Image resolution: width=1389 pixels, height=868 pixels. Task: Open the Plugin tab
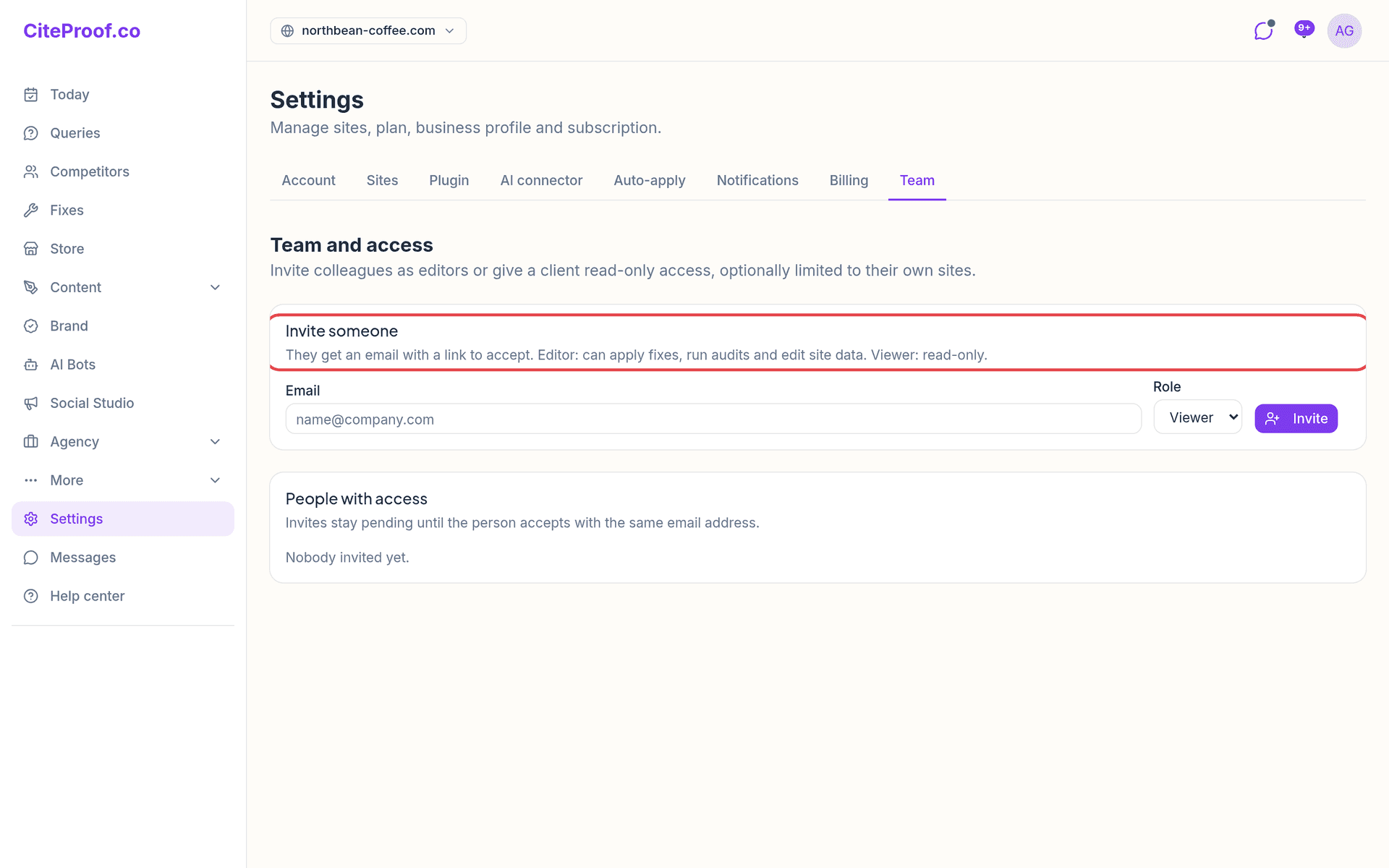449,181
